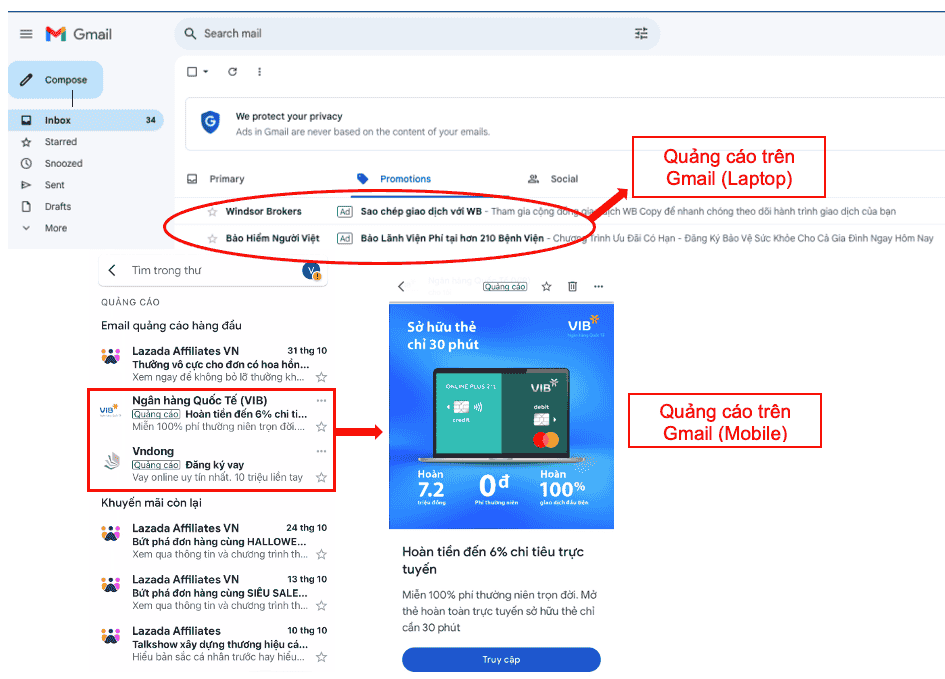Click in the Search mail field
945x679 pixels.
point(416,34)
